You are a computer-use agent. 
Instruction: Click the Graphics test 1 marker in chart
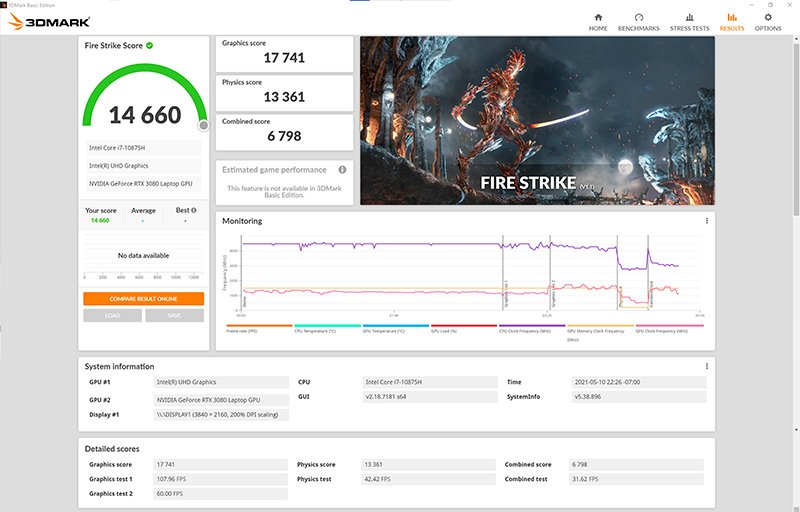coord(504,273)
